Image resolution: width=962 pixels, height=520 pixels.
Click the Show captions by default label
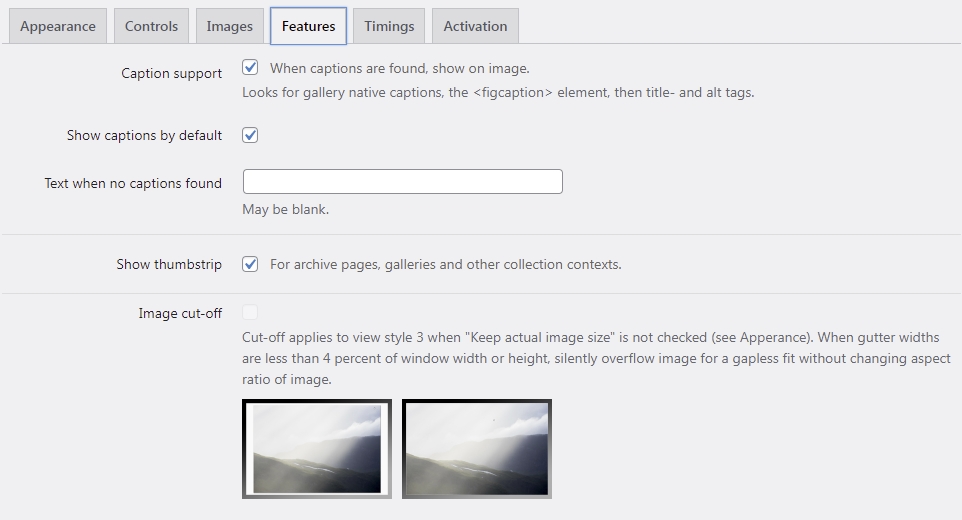pyautogui.click(x=144, y=135)
